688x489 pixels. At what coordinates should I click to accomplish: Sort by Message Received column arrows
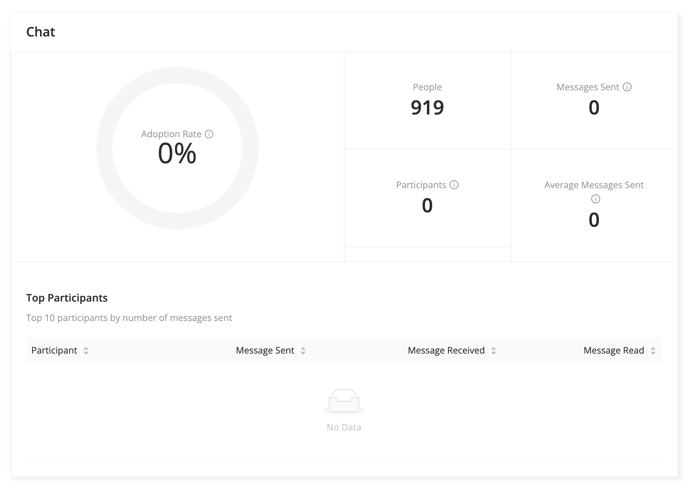[494, 351]
